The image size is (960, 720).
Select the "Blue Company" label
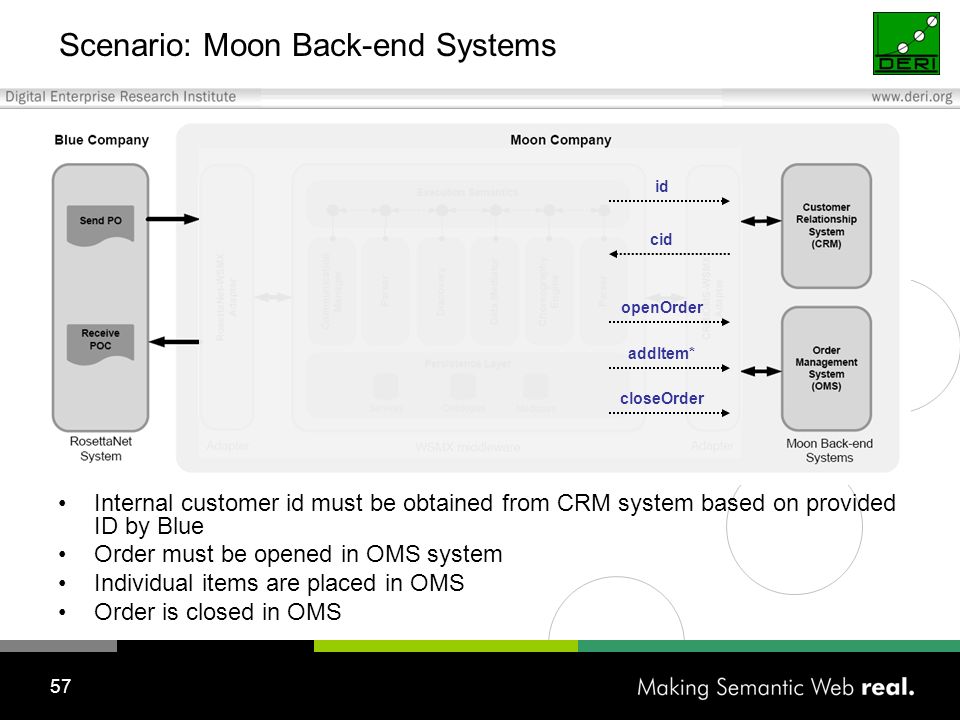pyautogui.click(x=102, y=140)
